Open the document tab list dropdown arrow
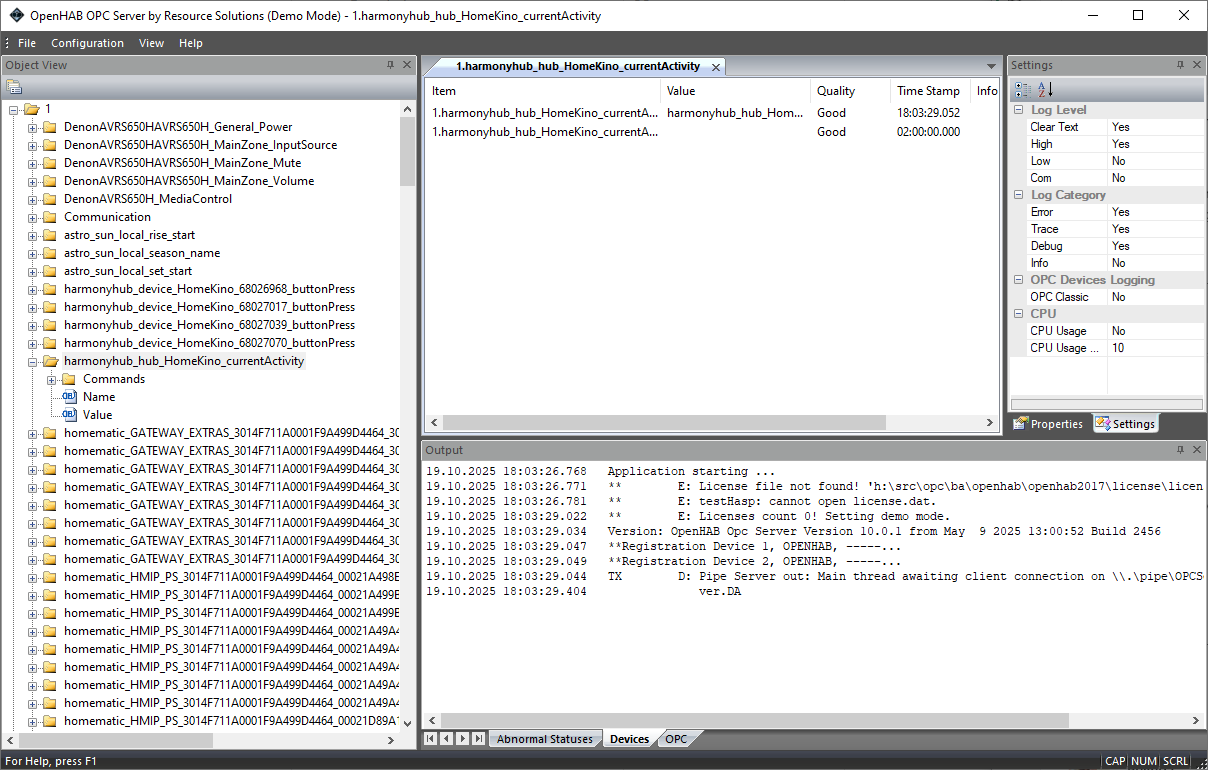The image size is (1208, 770). click(991, 67)
